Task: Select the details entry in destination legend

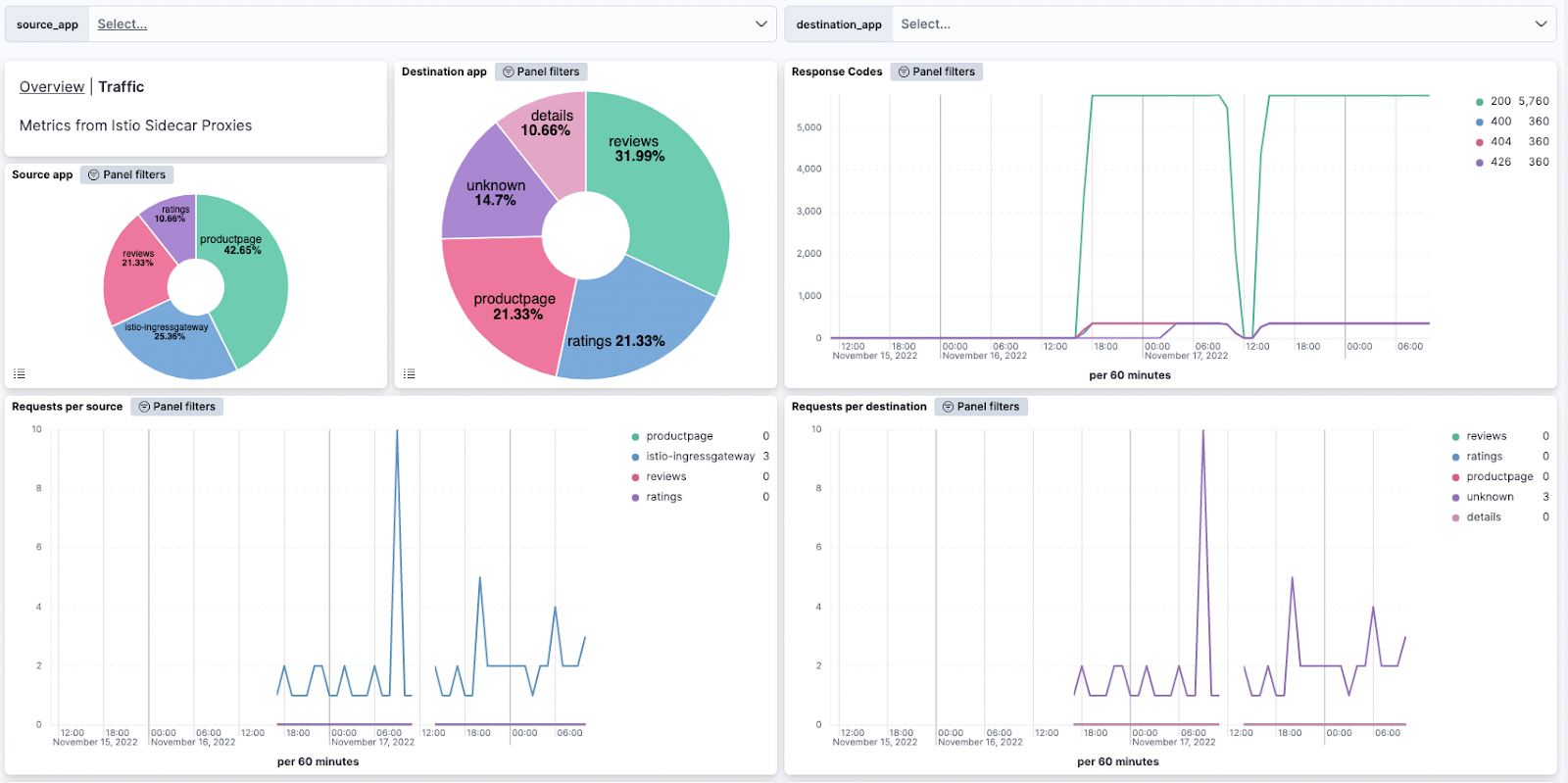Action: pos(1483,517)
